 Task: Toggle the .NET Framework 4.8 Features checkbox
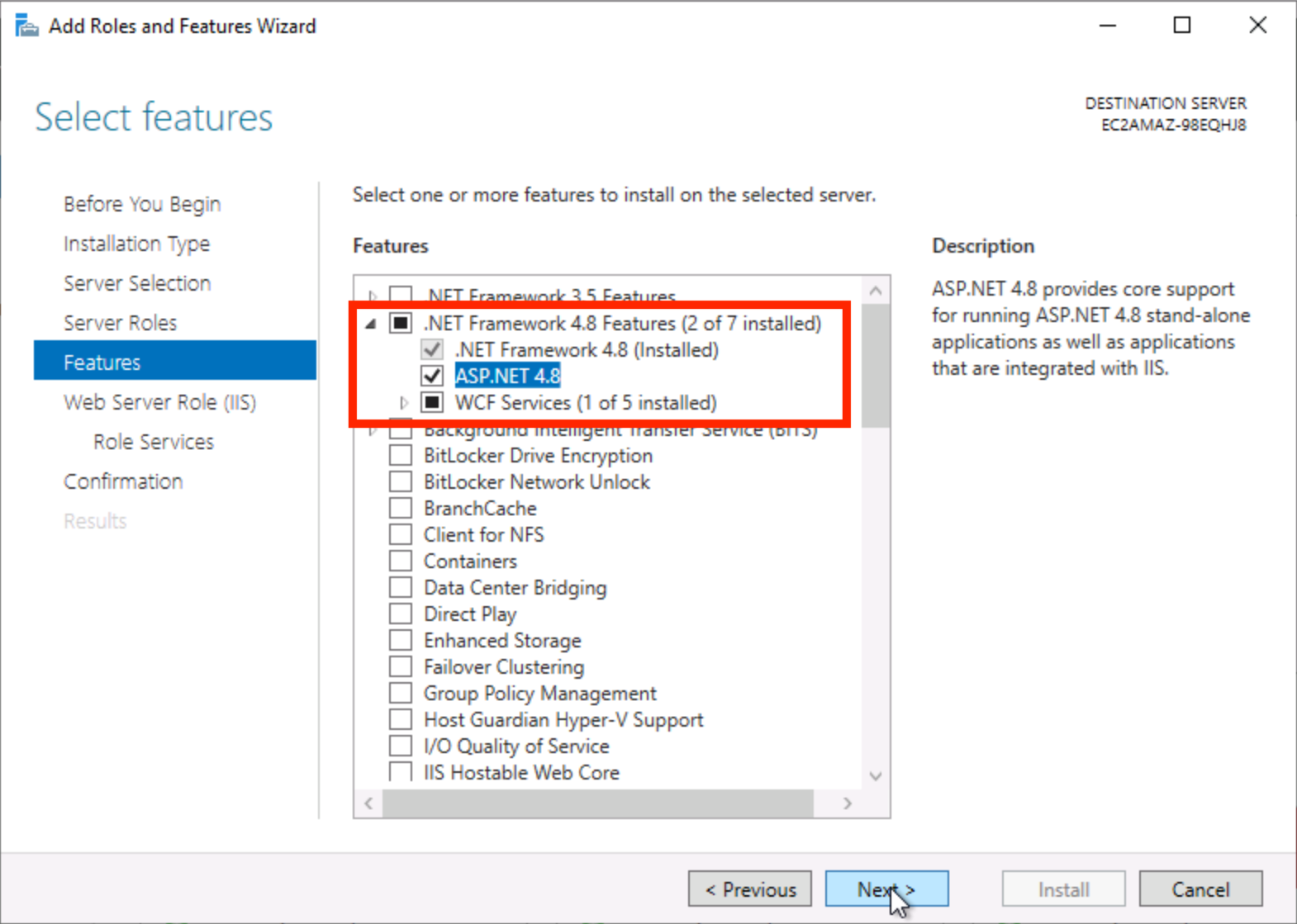(401, 323)
